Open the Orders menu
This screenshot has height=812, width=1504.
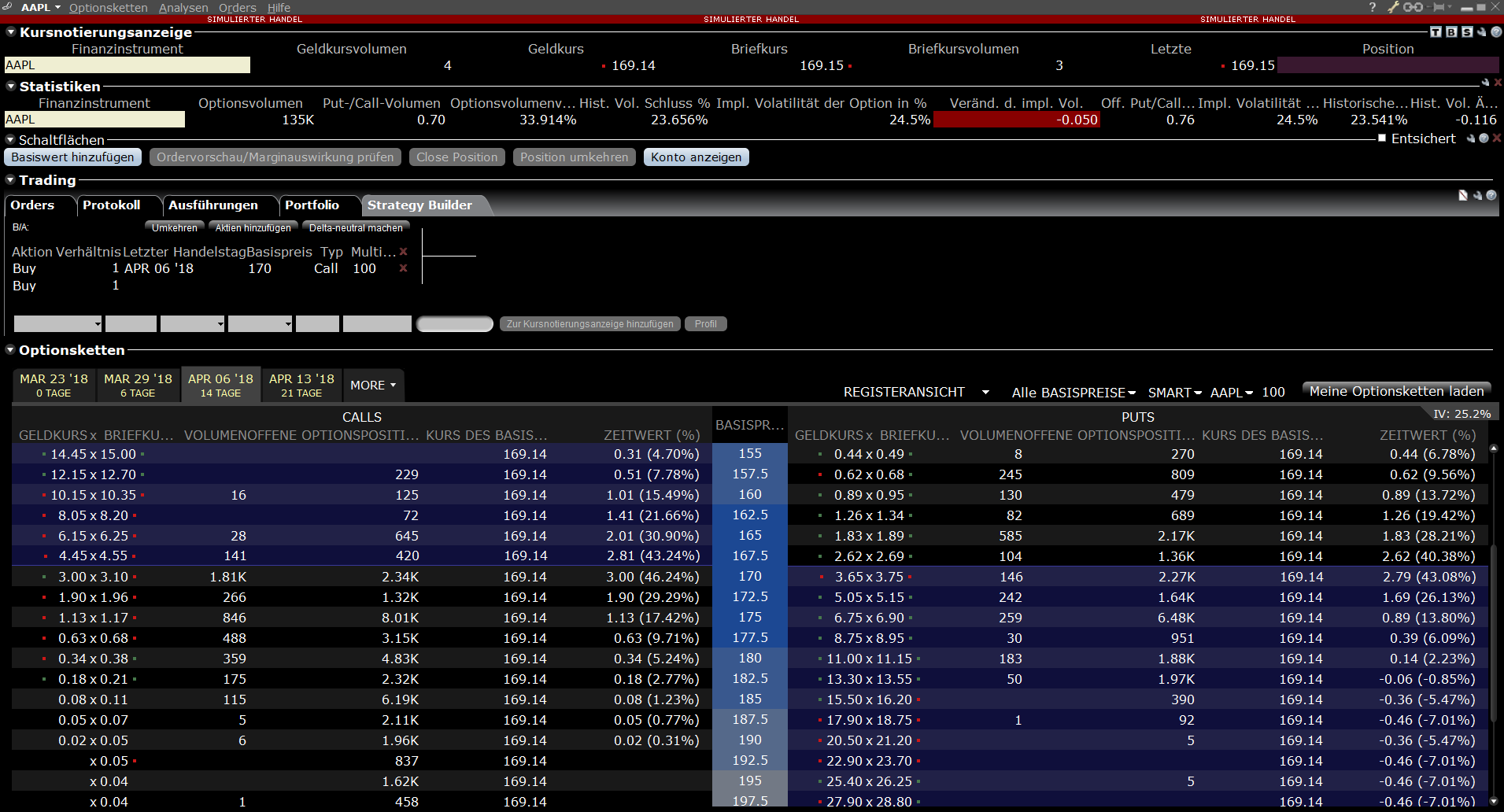click(x=238, y=7)
